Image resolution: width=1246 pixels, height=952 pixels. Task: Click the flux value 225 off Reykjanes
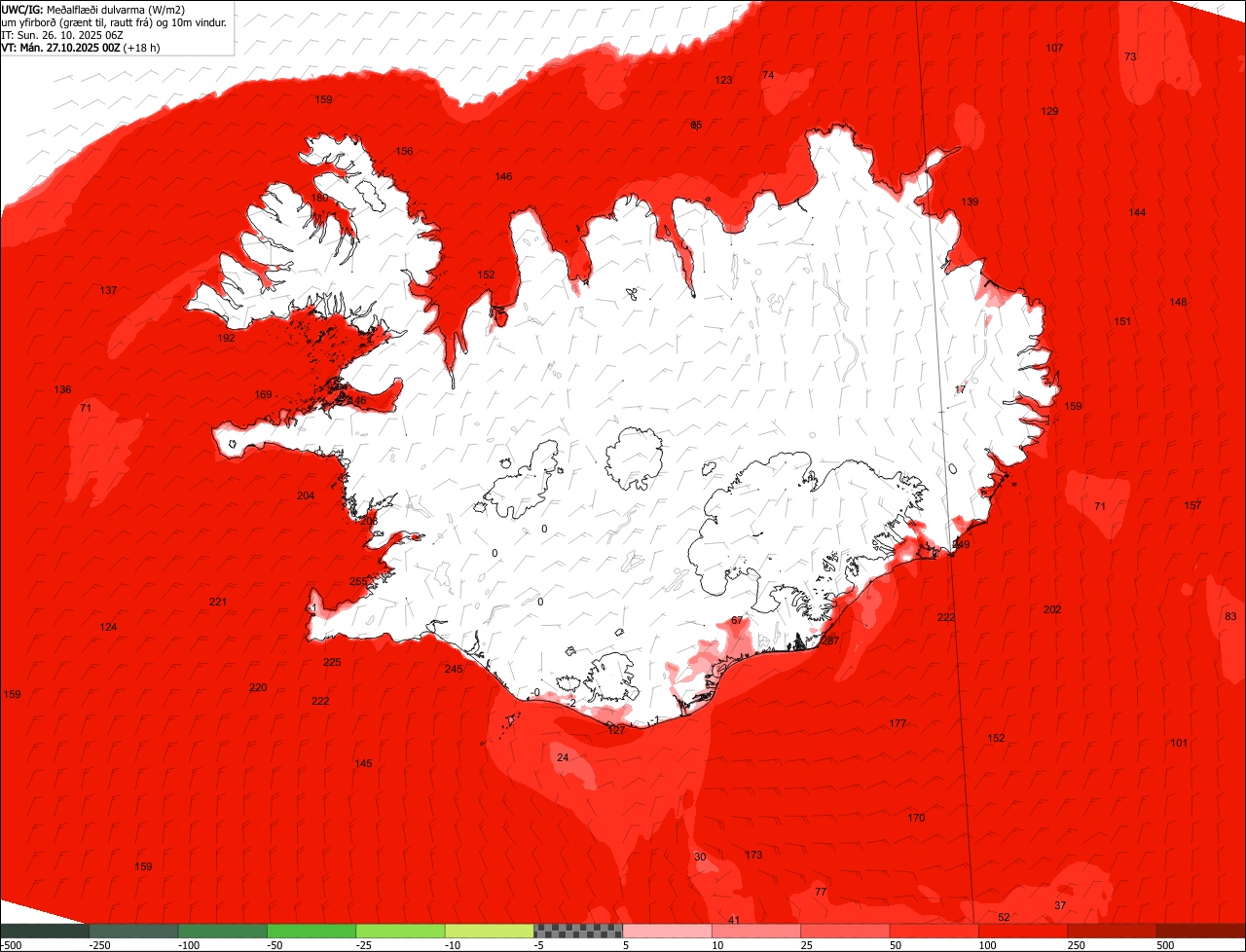(x=332, y=662)
